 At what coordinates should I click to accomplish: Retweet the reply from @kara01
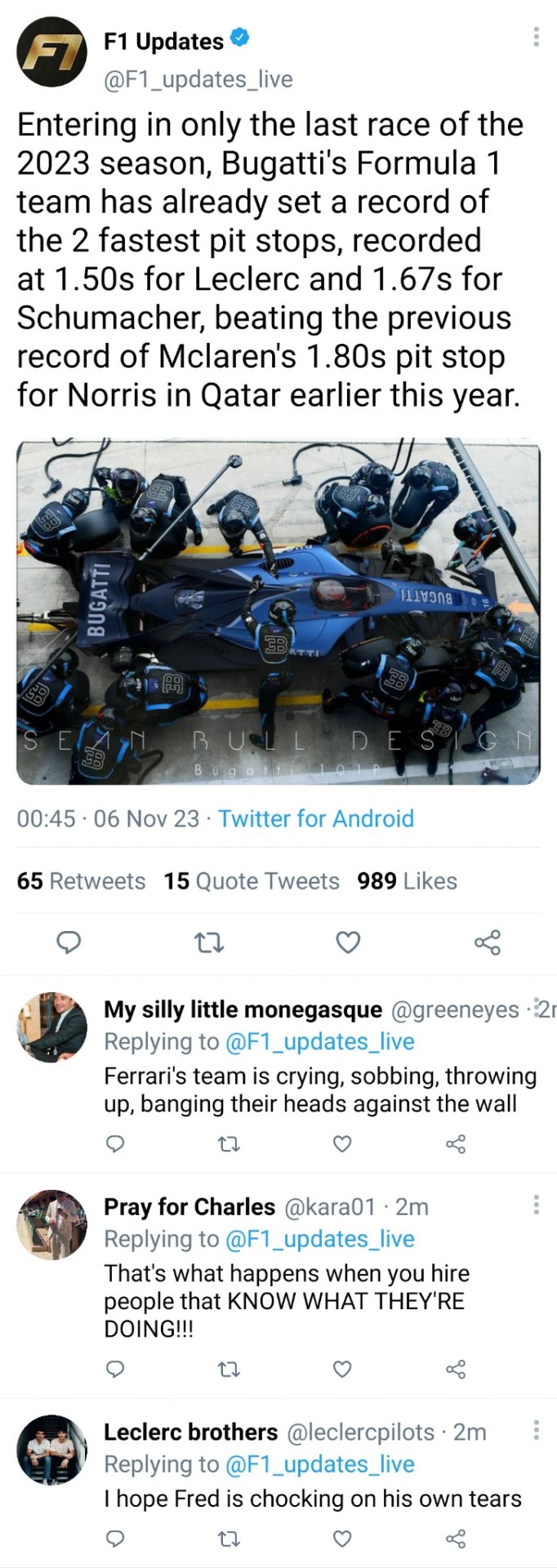tap(229, 1370)
